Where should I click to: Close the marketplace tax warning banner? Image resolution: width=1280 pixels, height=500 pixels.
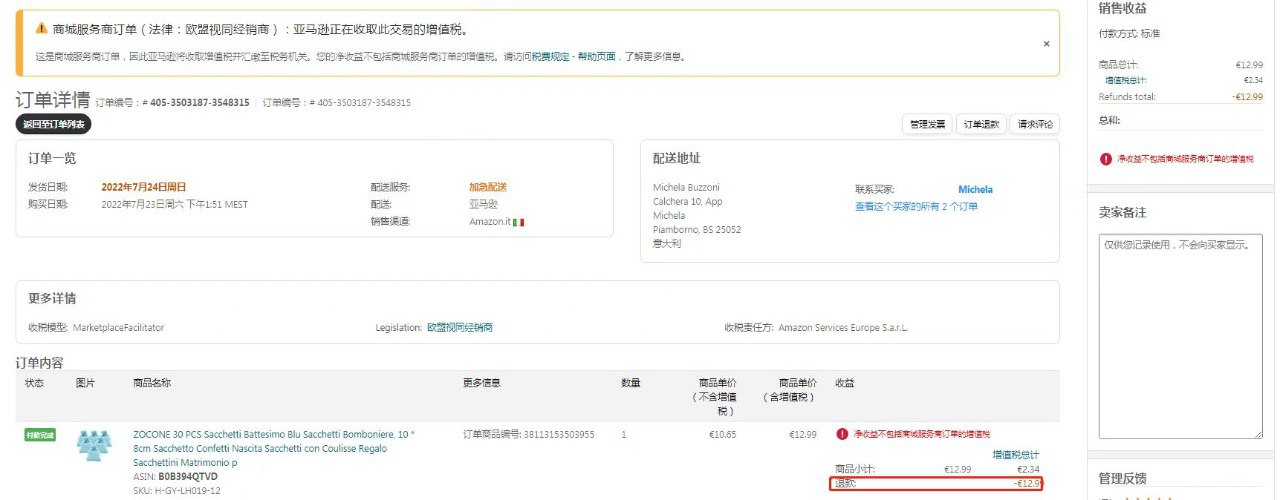click(1046, 44)
